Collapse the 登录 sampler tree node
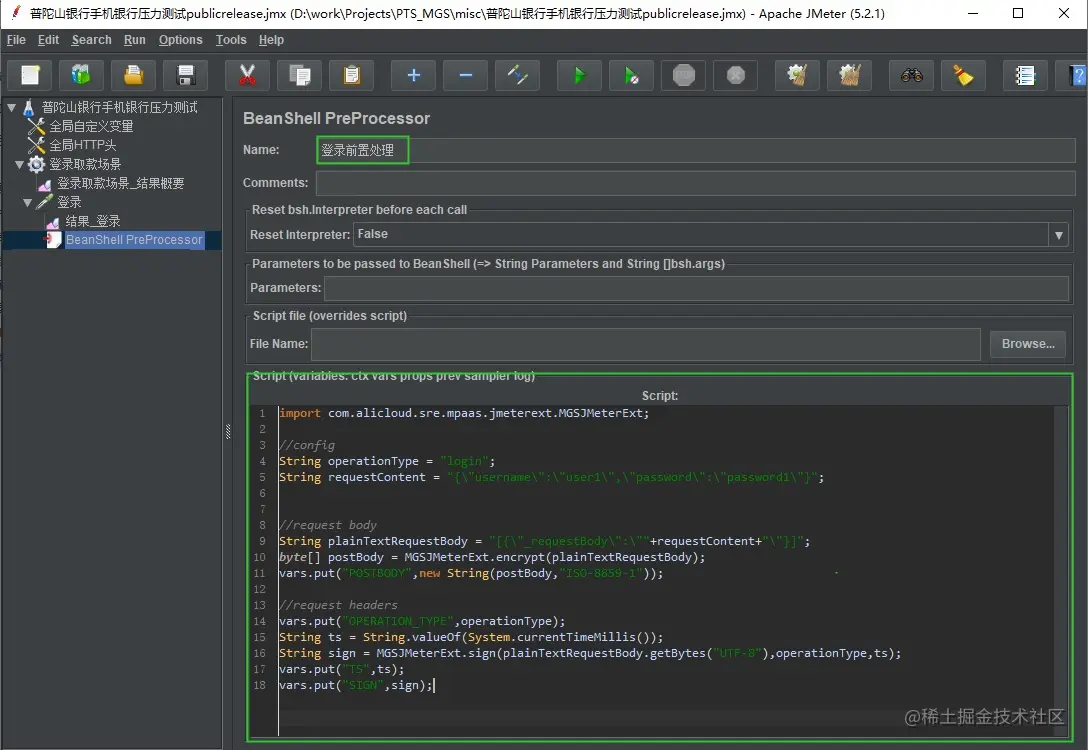Viewport: 1088px width, 750px height. [28, 202]
